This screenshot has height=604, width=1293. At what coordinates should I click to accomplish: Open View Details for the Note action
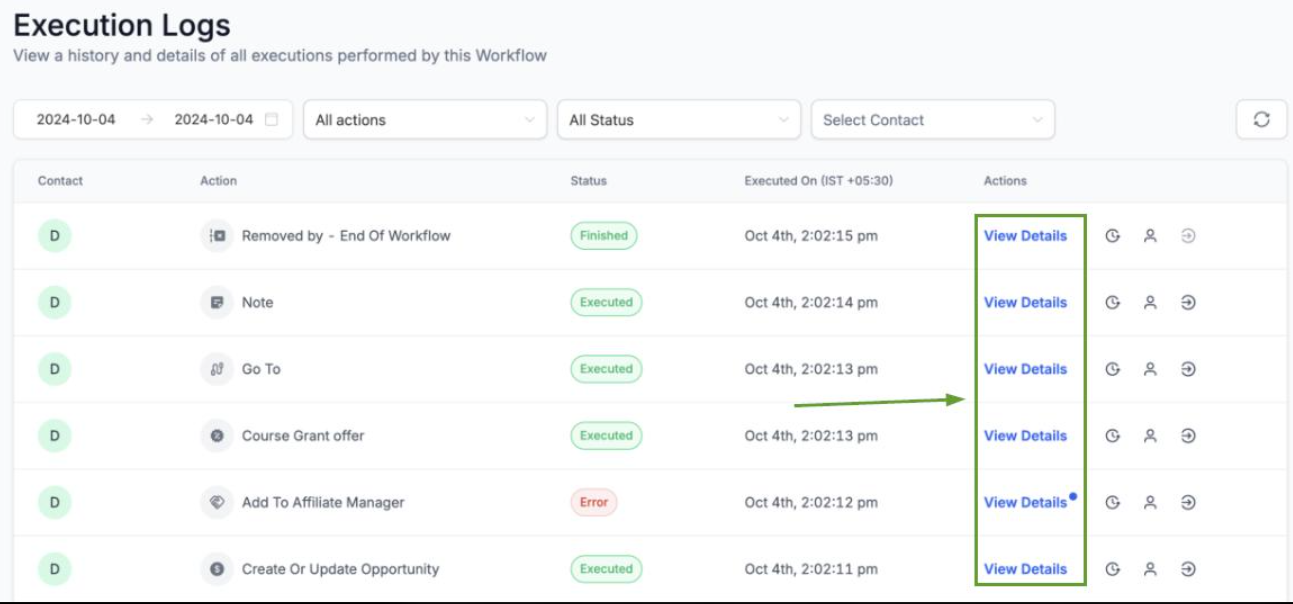tap(1025, 302)
